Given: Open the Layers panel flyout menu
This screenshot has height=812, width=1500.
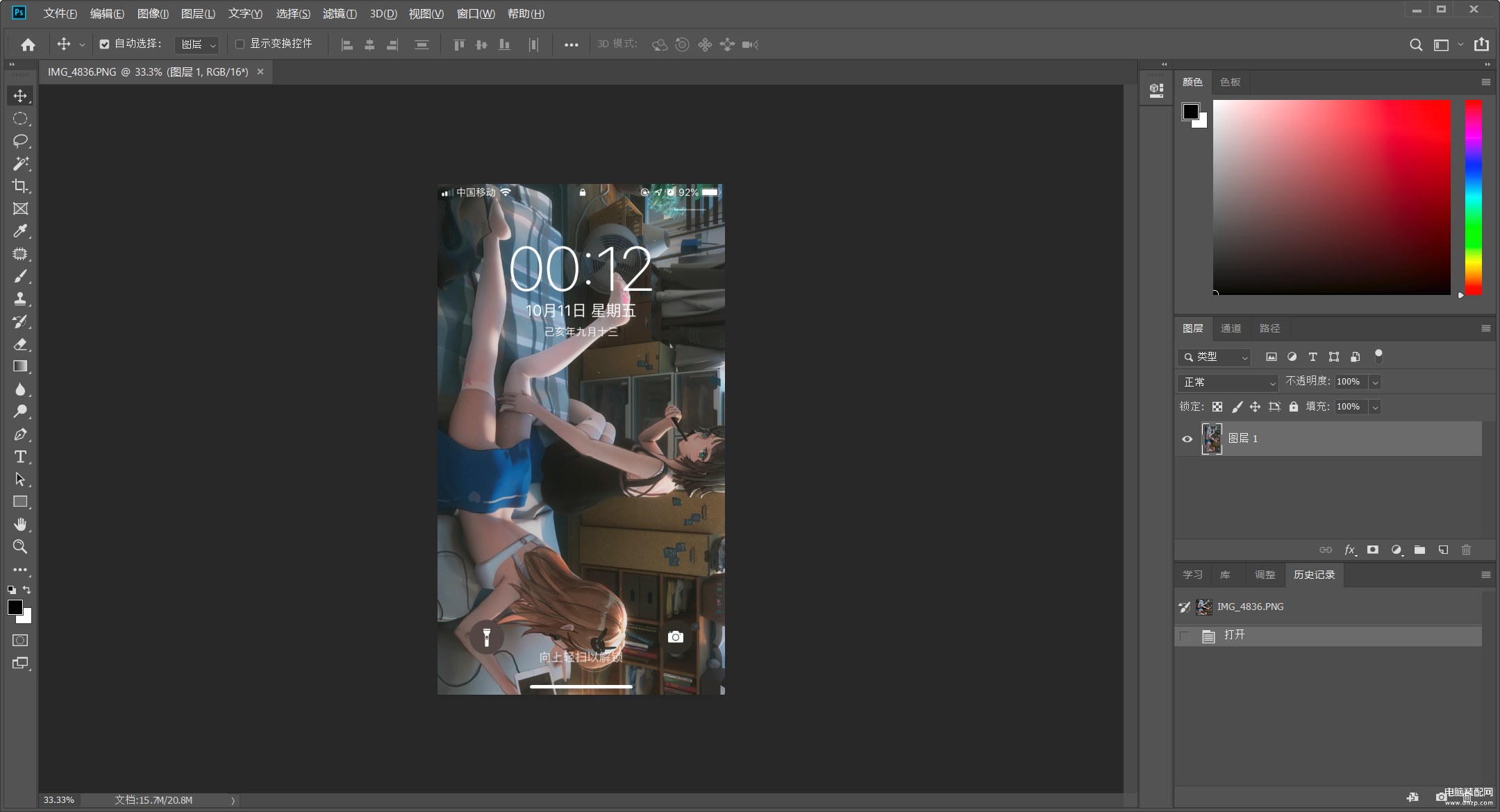Looking at the screenshot, I should point(1485,328).
